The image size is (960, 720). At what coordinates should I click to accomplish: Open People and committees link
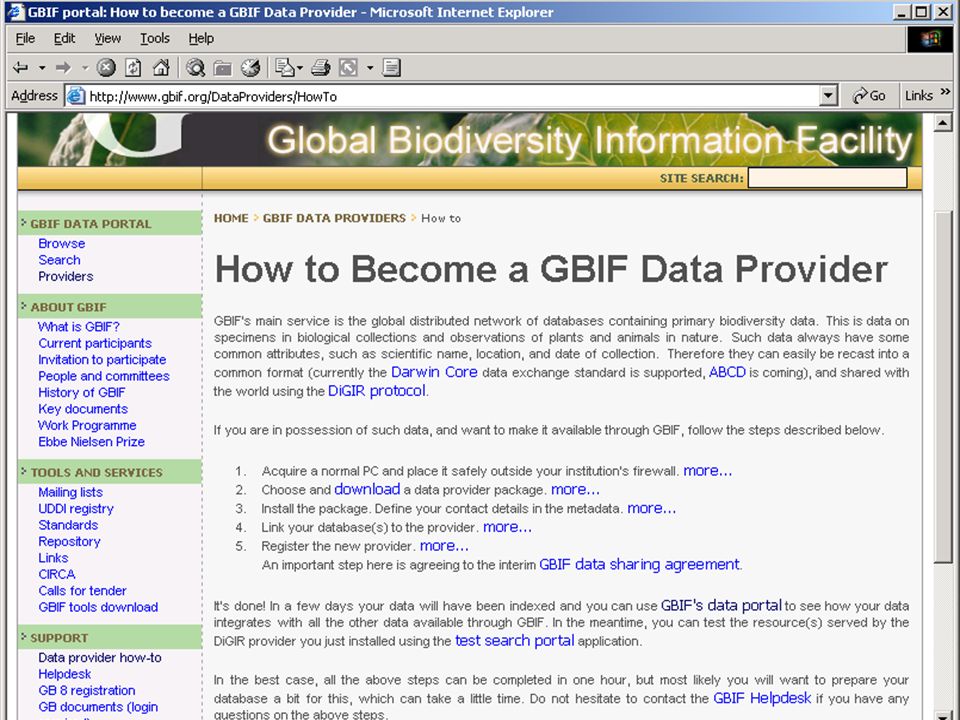(x=103, y=376)
